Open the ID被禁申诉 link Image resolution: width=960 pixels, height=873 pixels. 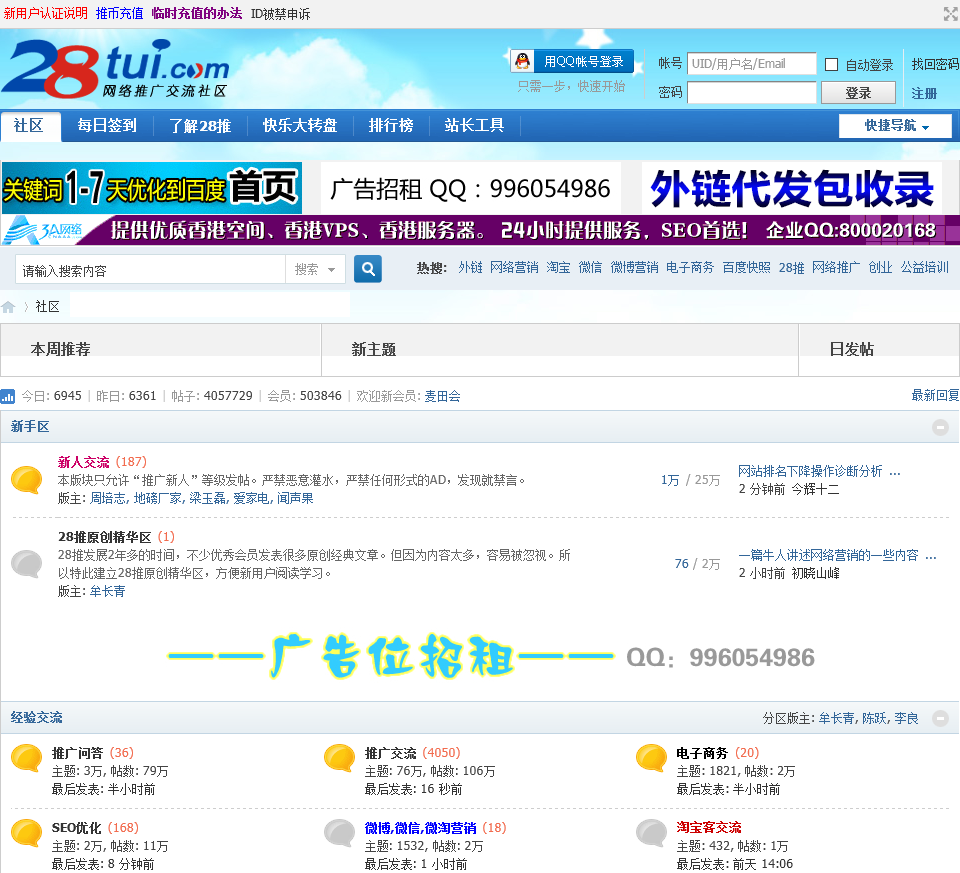(x=280, y=13)
